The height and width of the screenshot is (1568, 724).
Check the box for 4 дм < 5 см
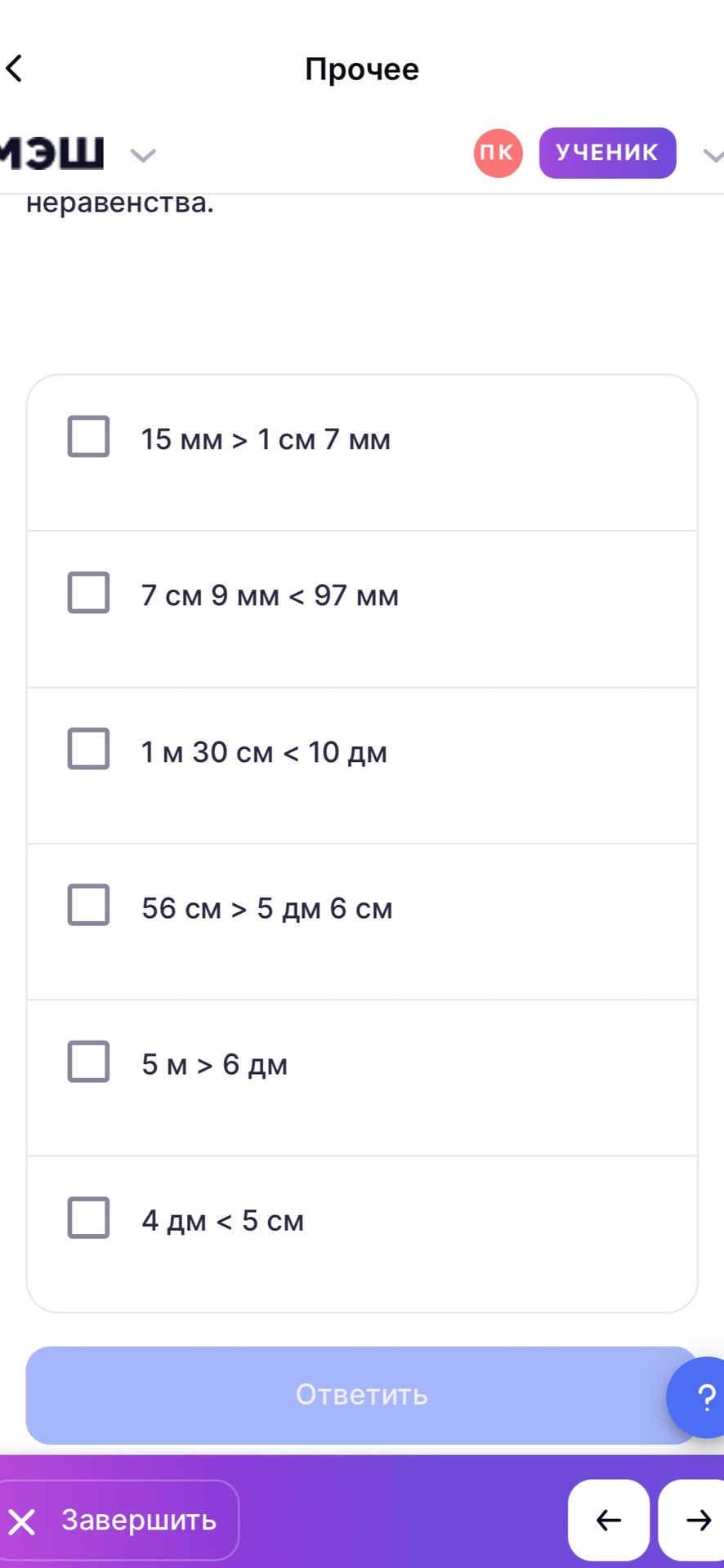pos(88,1217)
